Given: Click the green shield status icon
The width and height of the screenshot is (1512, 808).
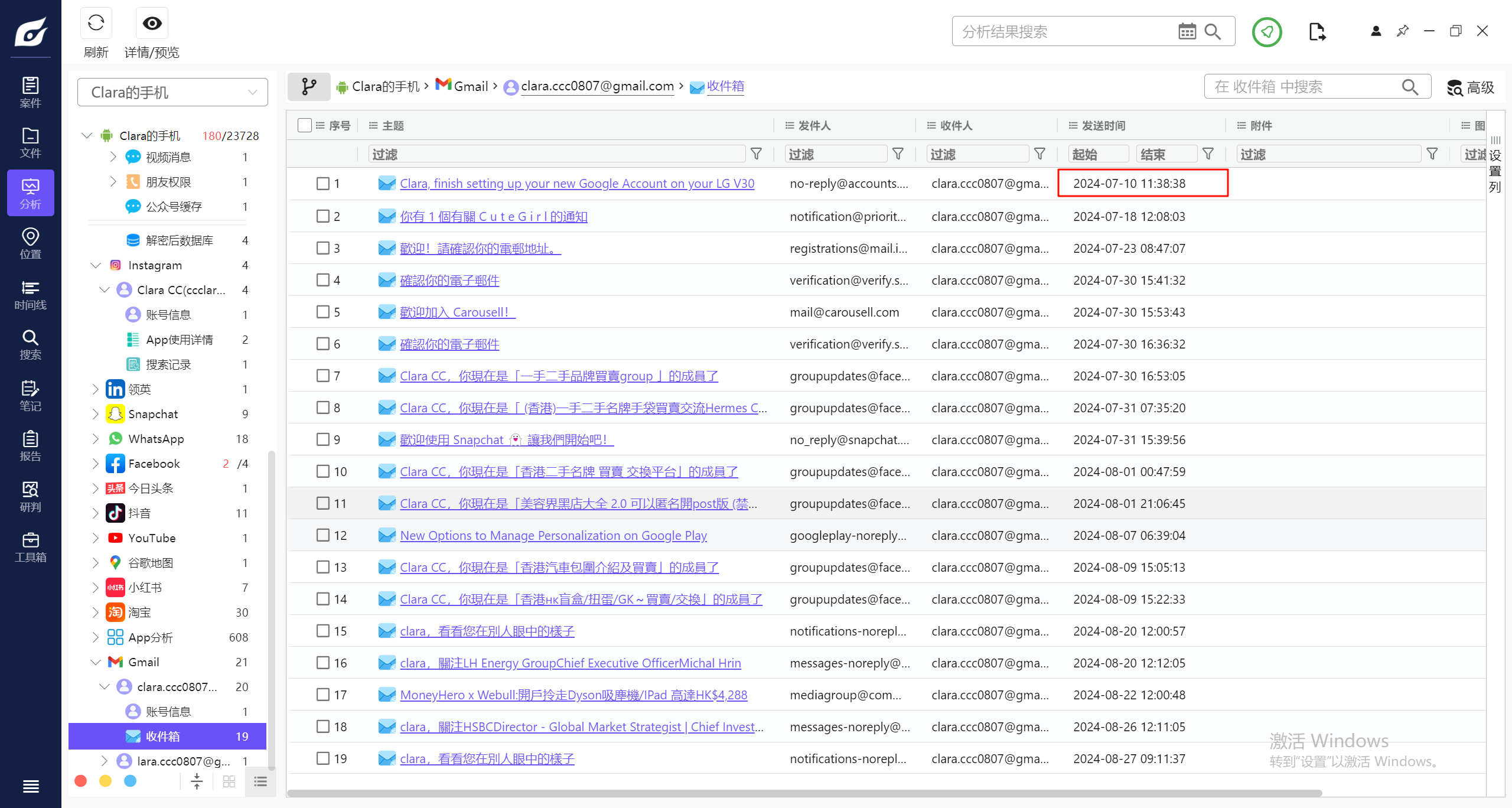Looking at the screenshot, I should coord(1266,32).
